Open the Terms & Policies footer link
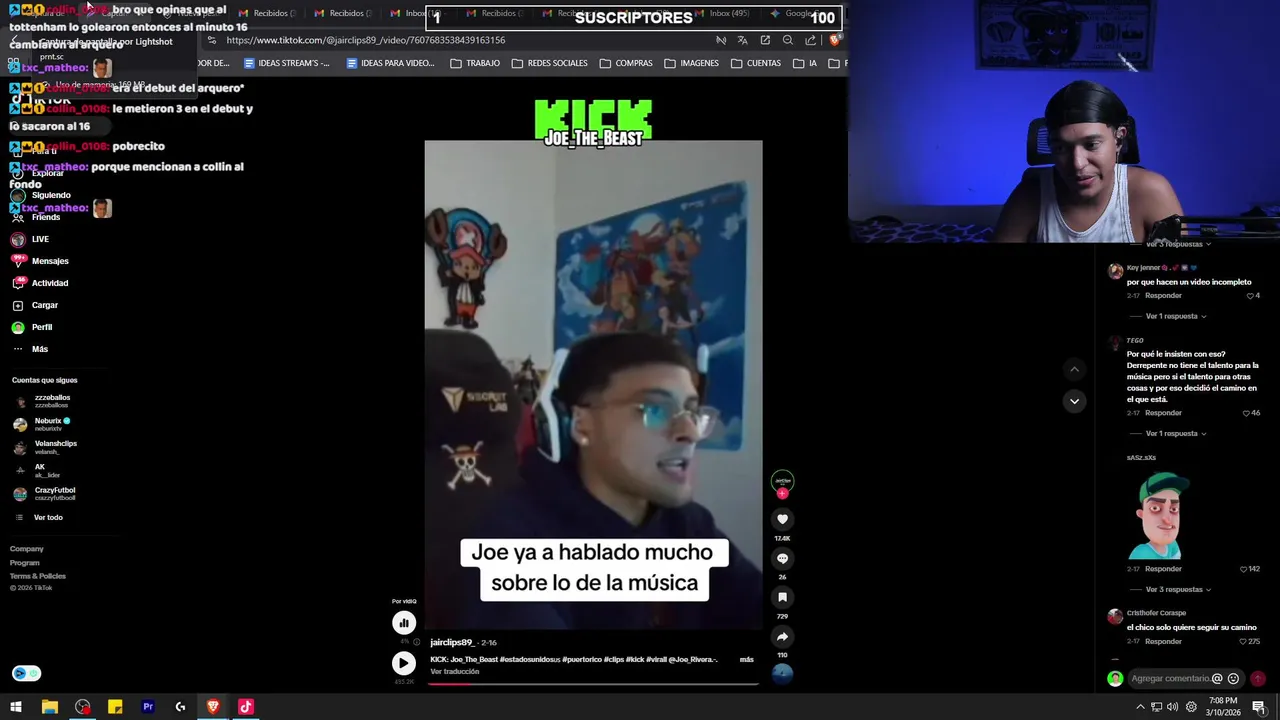This screenshot has height=720, width=1280. pos(38,576)
